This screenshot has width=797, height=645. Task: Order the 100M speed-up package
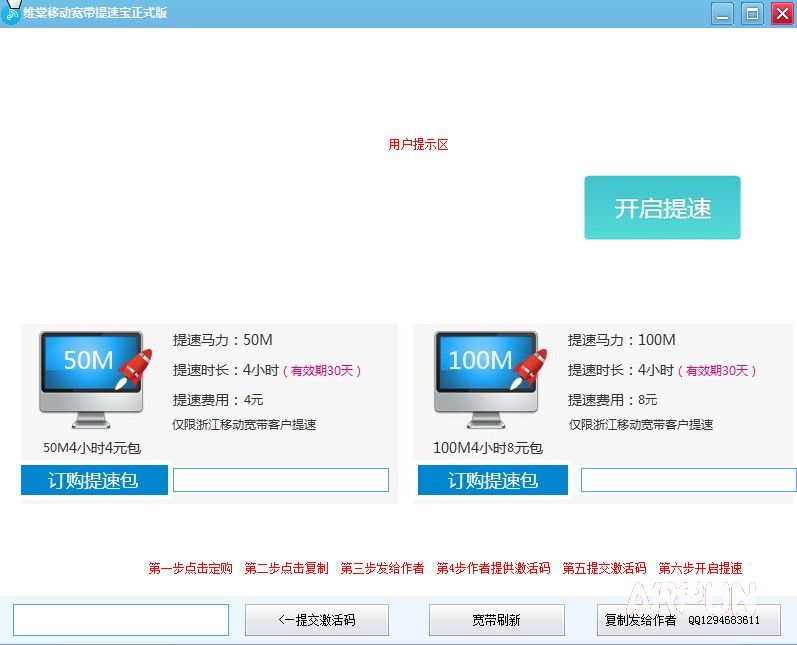492,481
